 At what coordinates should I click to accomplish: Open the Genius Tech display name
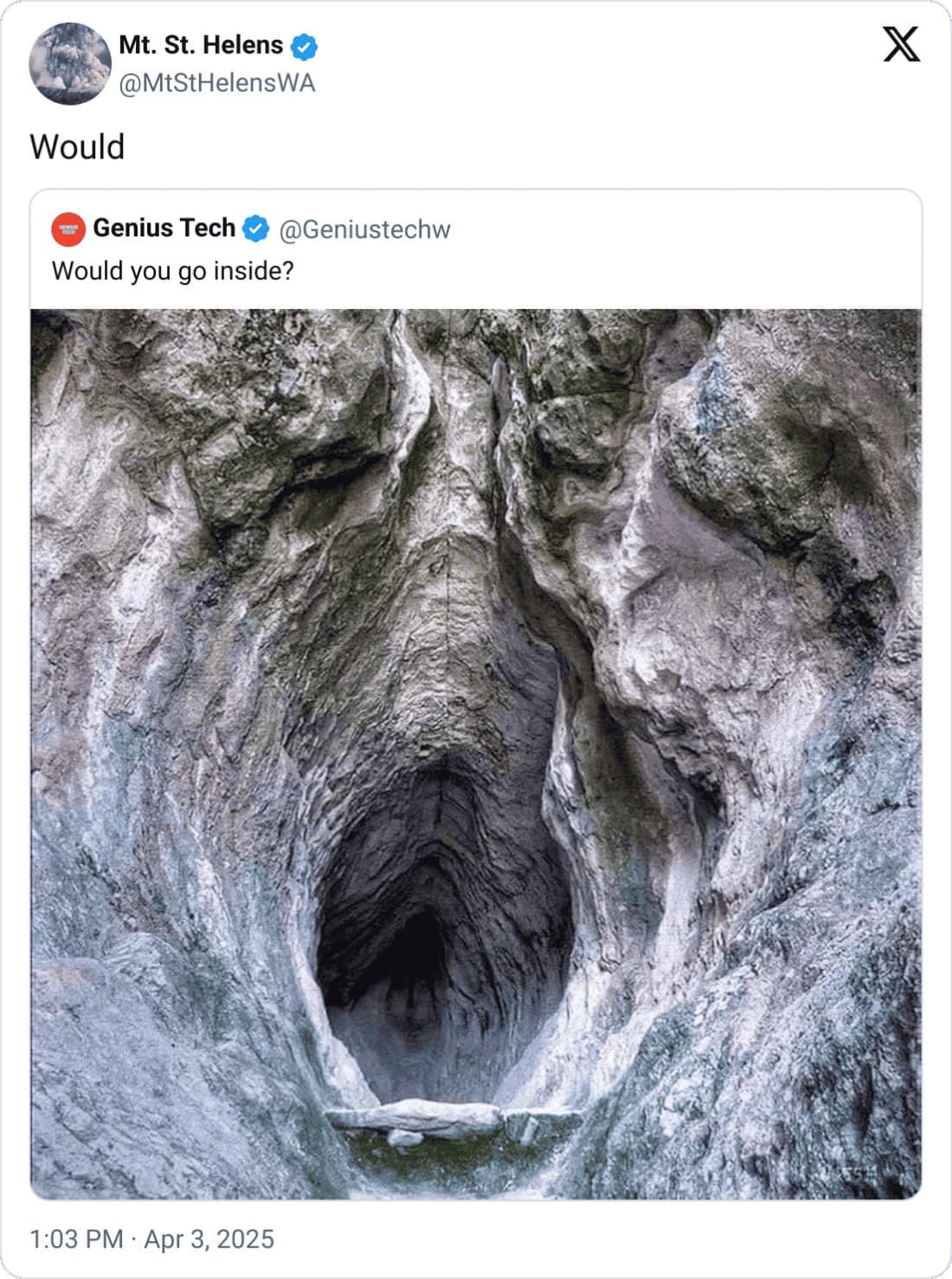point(164,228)
